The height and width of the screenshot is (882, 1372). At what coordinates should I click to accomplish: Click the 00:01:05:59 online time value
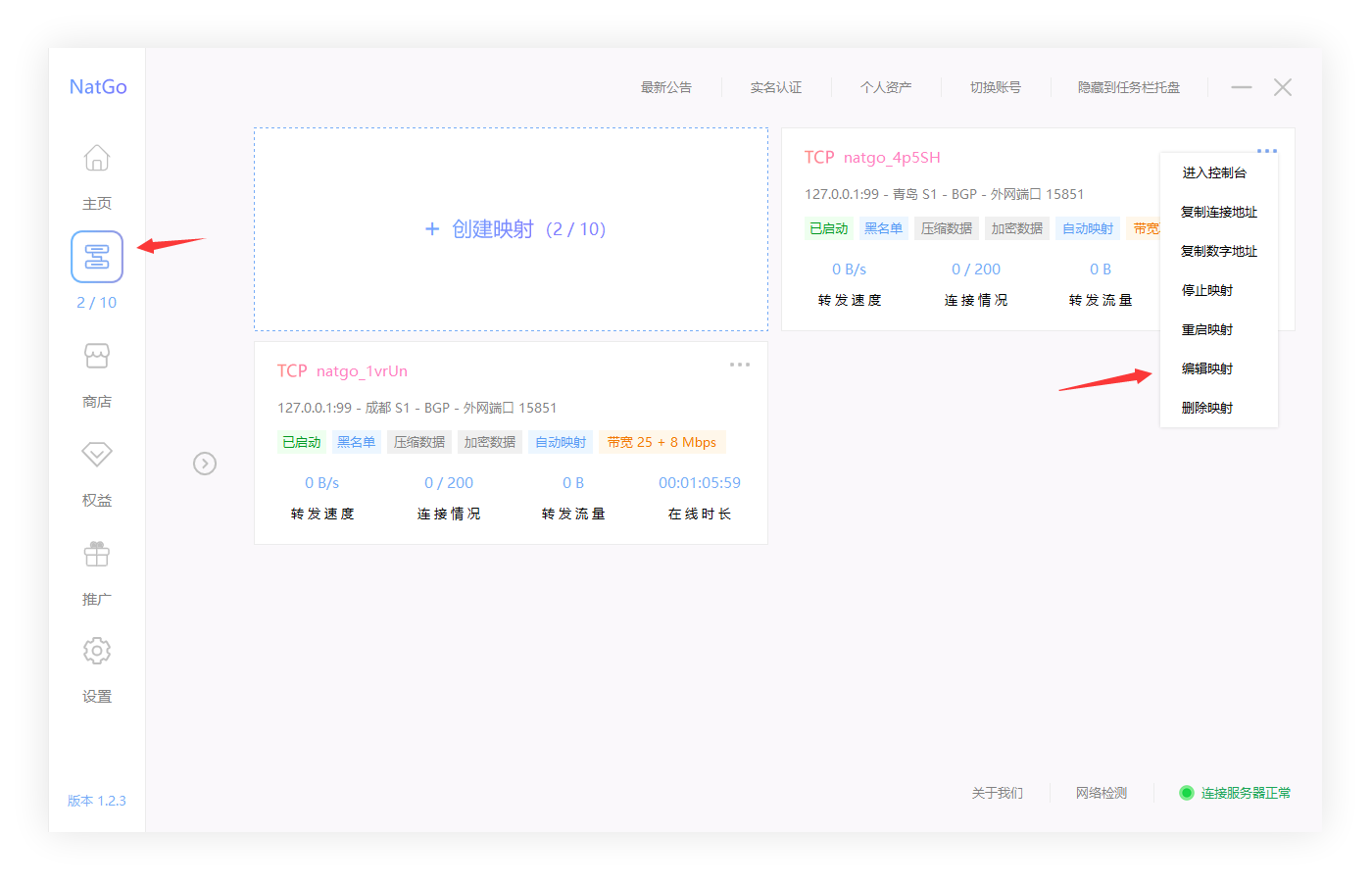pyautogui.click(x=700, y=483)
